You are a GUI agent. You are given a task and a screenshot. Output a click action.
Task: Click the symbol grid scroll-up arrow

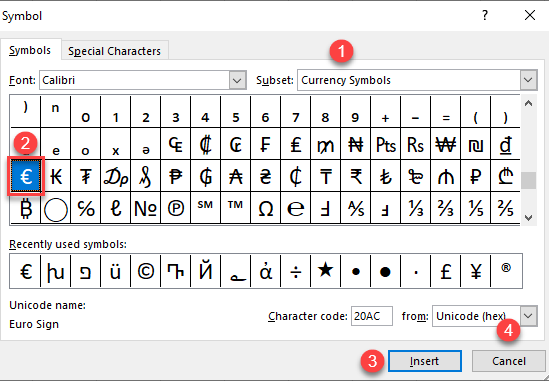528,104
